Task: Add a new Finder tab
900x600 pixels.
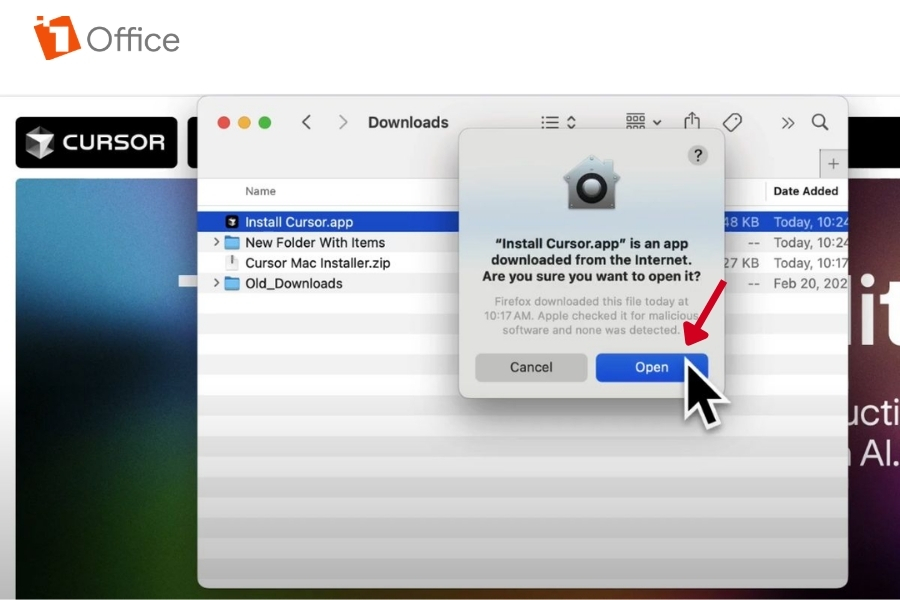Action: pyautogui.click(x=833, y=164)
